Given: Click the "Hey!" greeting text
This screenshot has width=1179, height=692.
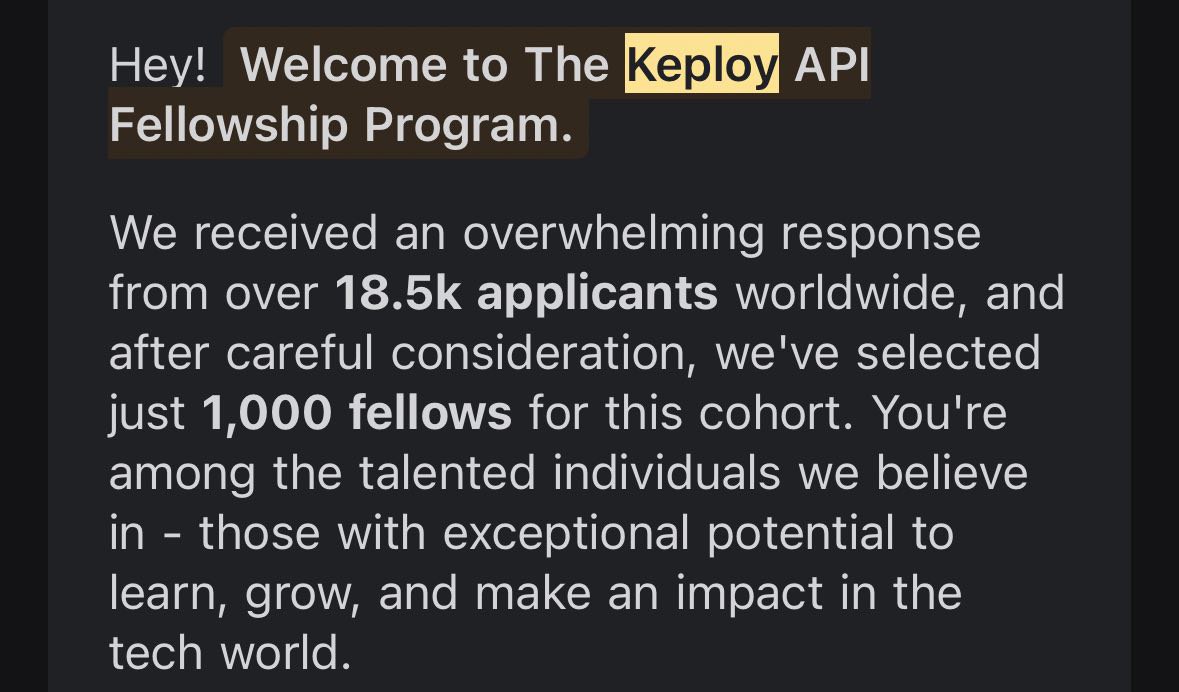Looking at the screenshot, I should click(x=158, y=66).
